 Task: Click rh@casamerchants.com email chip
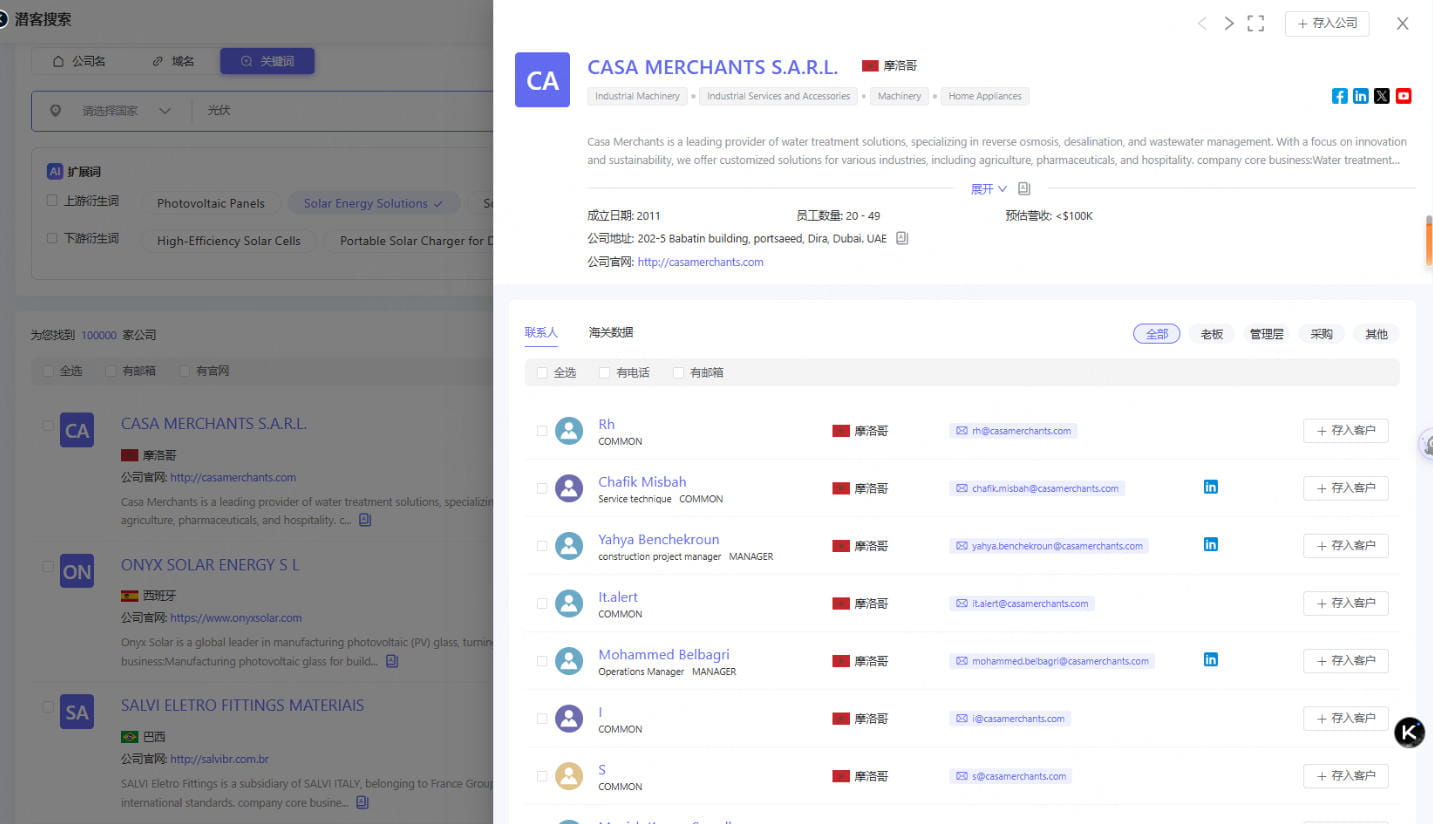(1013, 431)
